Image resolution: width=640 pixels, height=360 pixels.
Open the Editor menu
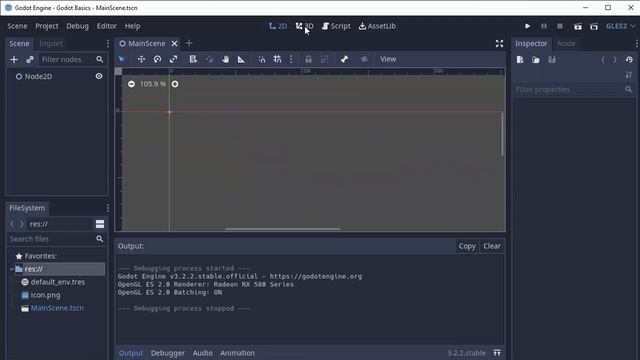pos(107,26)
